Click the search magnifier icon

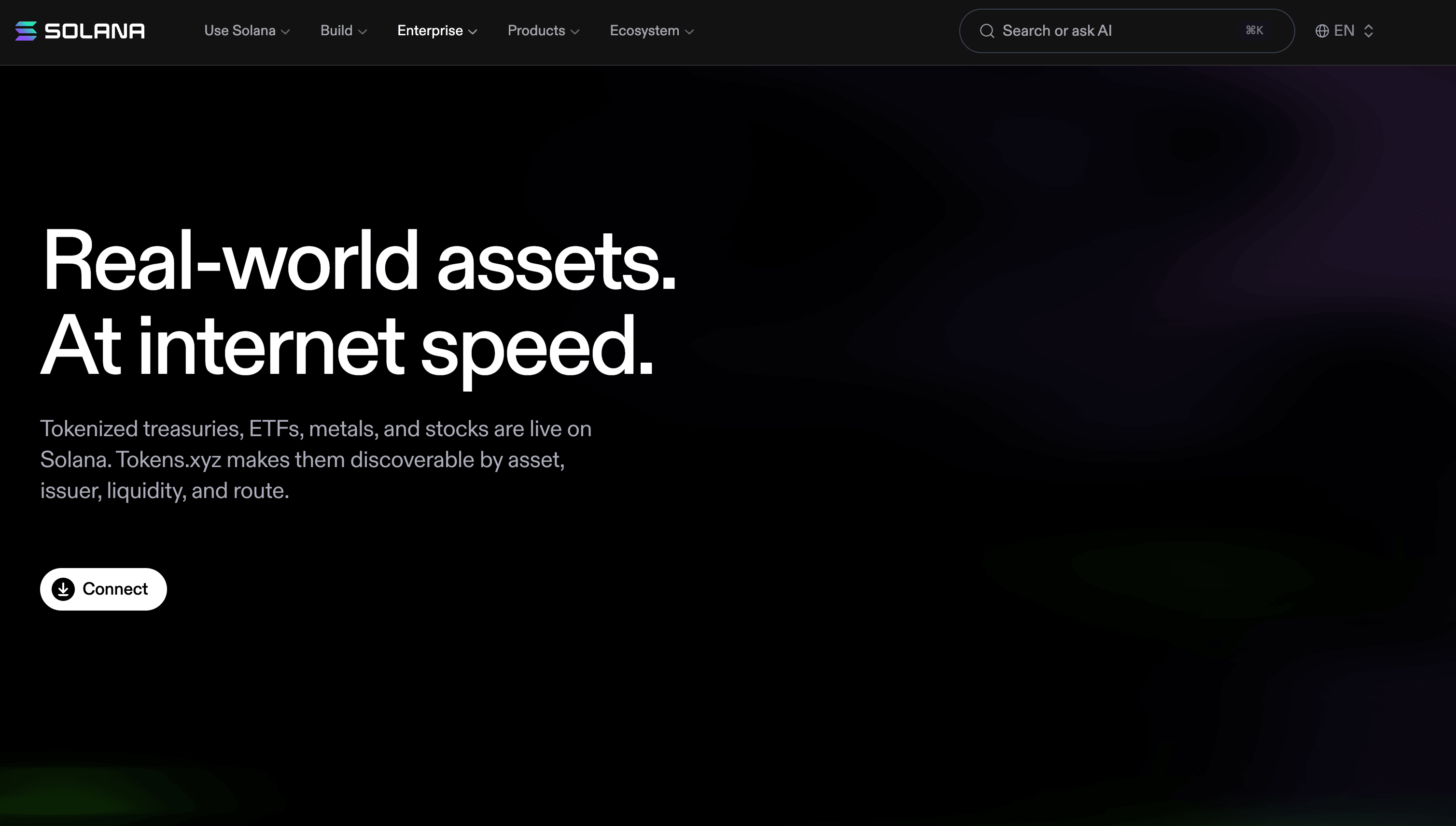pos(987,30)
